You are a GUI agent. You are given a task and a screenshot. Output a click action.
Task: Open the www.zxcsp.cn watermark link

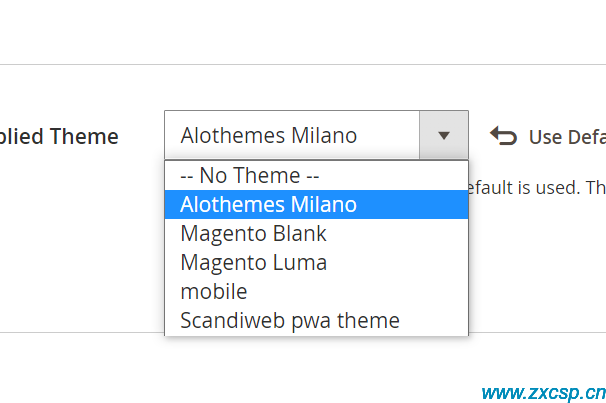[x=543, y=393]
